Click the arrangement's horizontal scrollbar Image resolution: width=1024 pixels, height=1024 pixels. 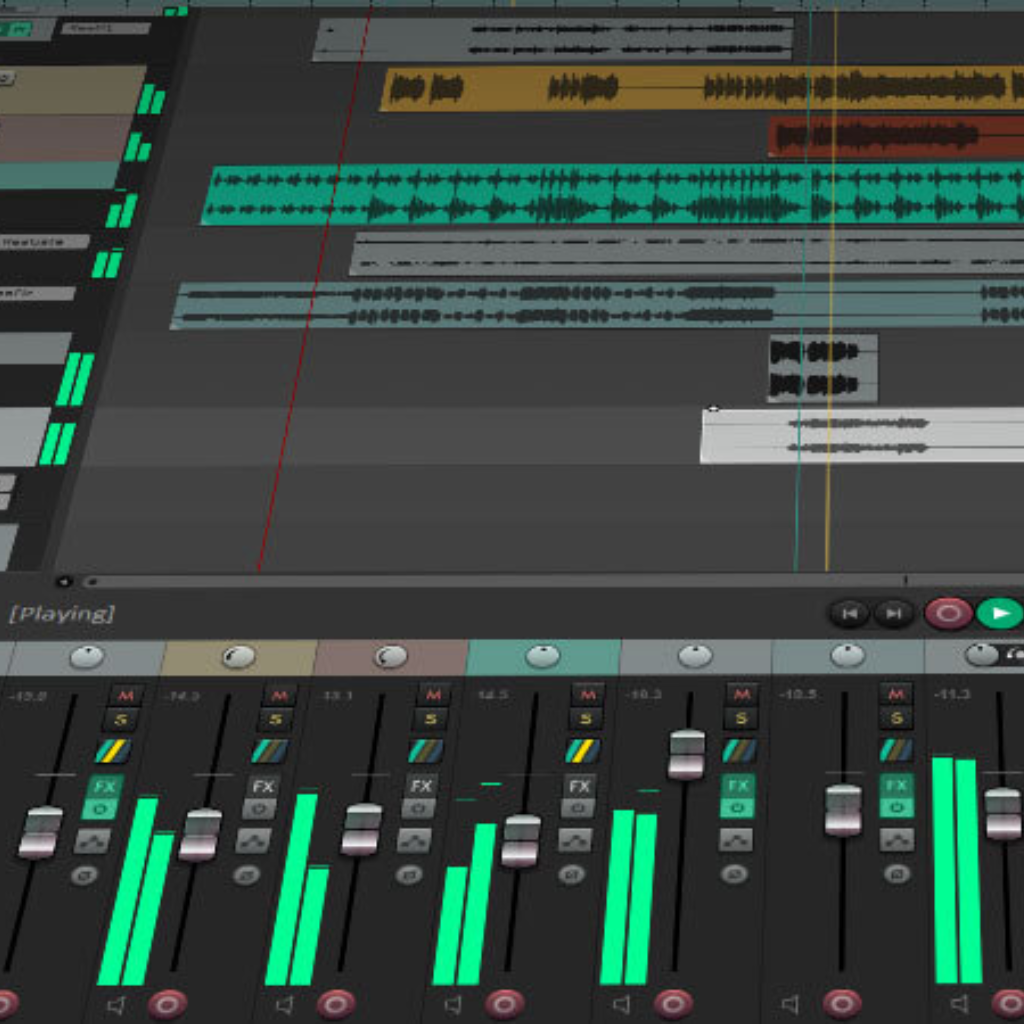500,581
